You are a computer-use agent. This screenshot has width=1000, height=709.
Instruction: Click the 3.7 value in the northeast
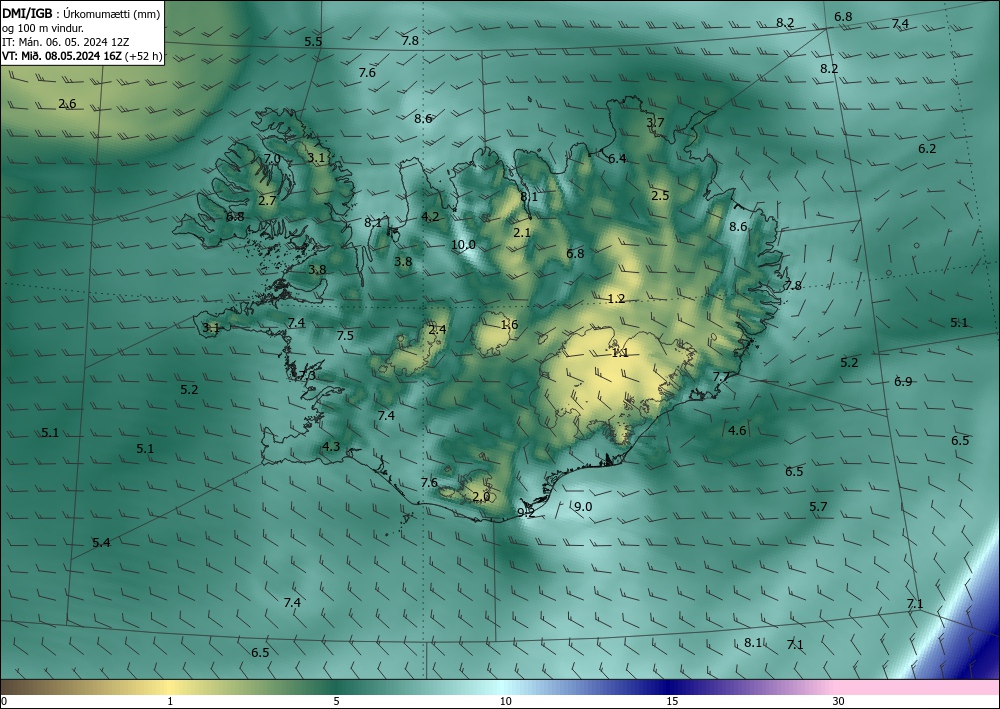tap(656, 122)
